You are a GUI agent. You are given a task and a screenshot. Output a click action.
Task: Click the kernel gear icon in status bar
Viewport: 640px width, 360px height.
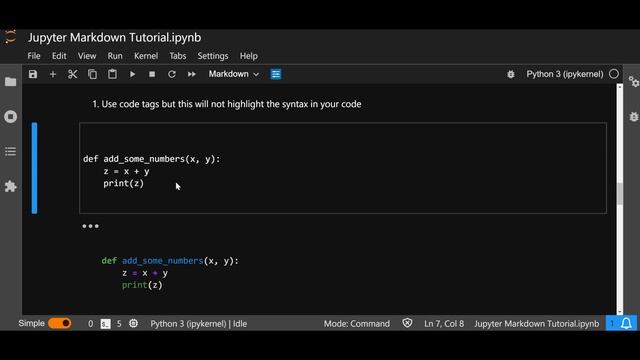click(x=133, y=324)
